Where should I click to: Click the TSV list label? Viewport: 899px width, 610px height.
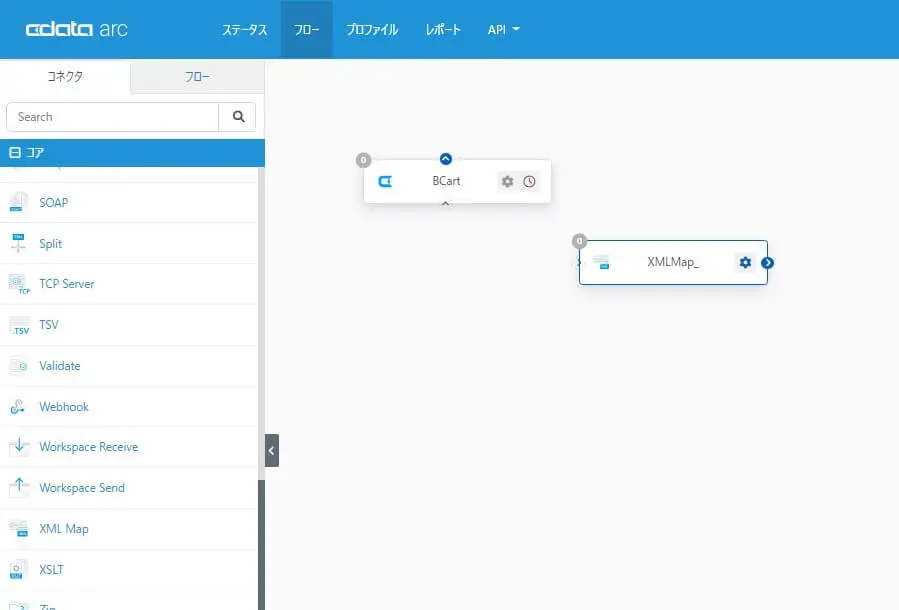(49, 324)
